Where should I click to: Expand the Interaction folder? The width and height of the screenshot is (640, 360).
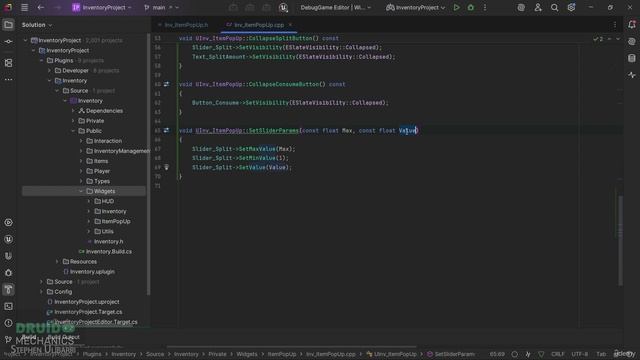(81, 141)
